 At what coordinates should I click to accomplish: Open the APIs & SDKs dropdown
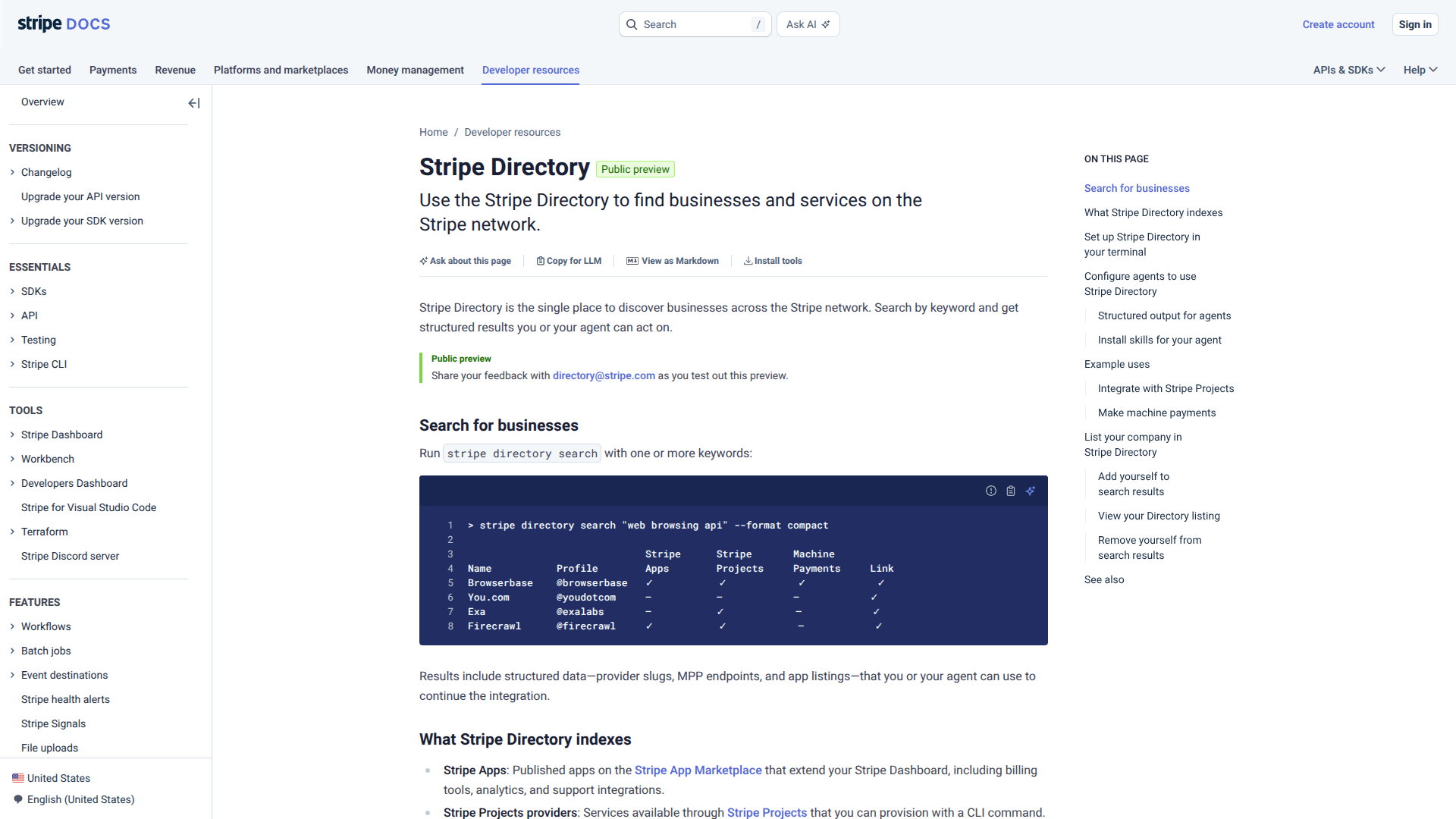click(1349, 70)
